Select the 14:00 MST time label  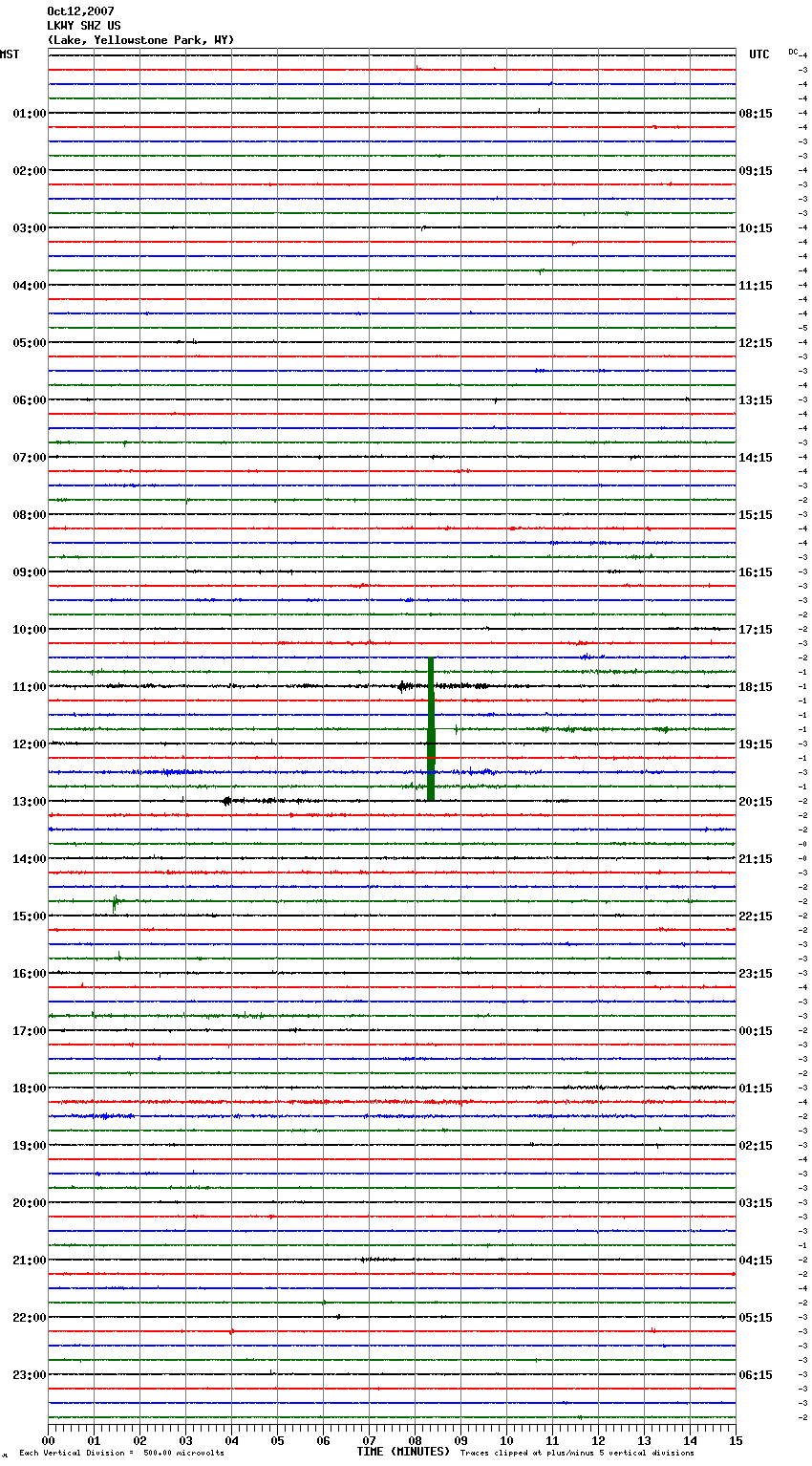(30, 859)
